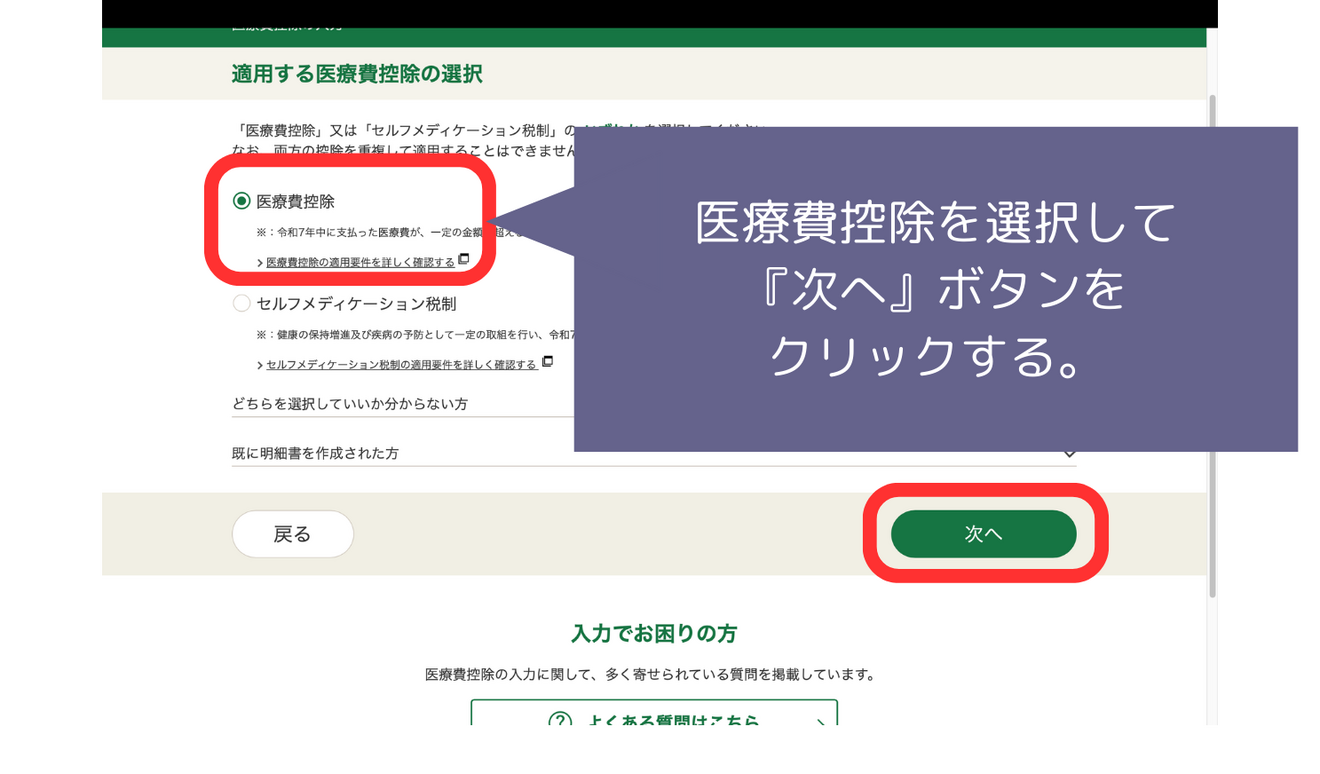Screen dimensions: 1320x774
Task: Select the セルフメディケーション税制 radio button
Action: click(x=241, y=303)
